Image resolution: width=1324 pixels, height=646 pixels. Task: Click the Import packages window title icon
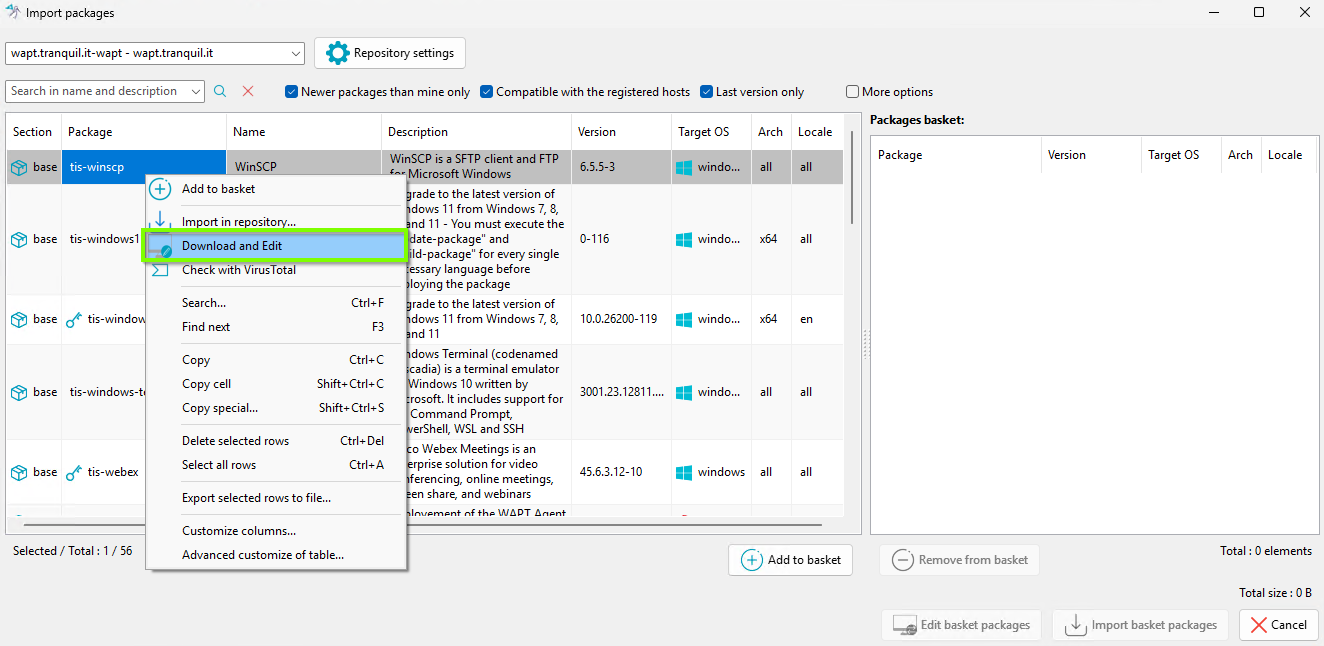pyautogui.click(x=12, y=13)
